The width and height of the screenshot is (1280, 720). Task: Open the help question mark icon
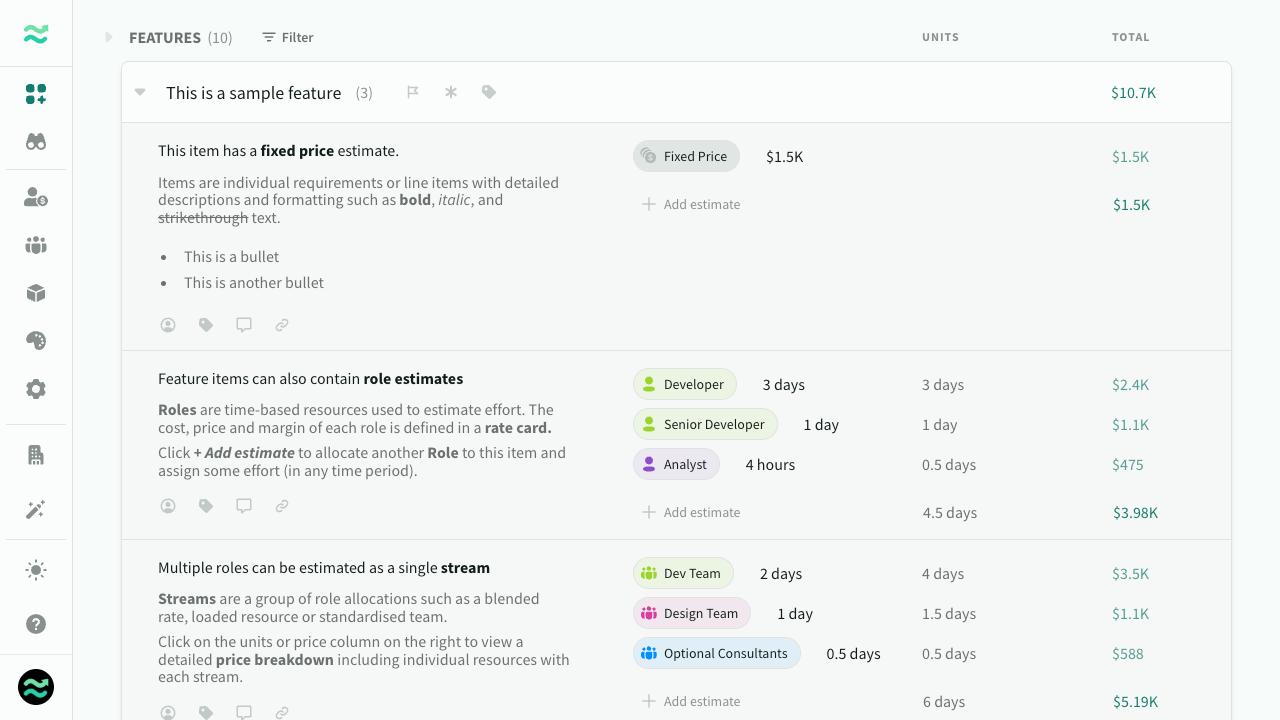point(36,624)
